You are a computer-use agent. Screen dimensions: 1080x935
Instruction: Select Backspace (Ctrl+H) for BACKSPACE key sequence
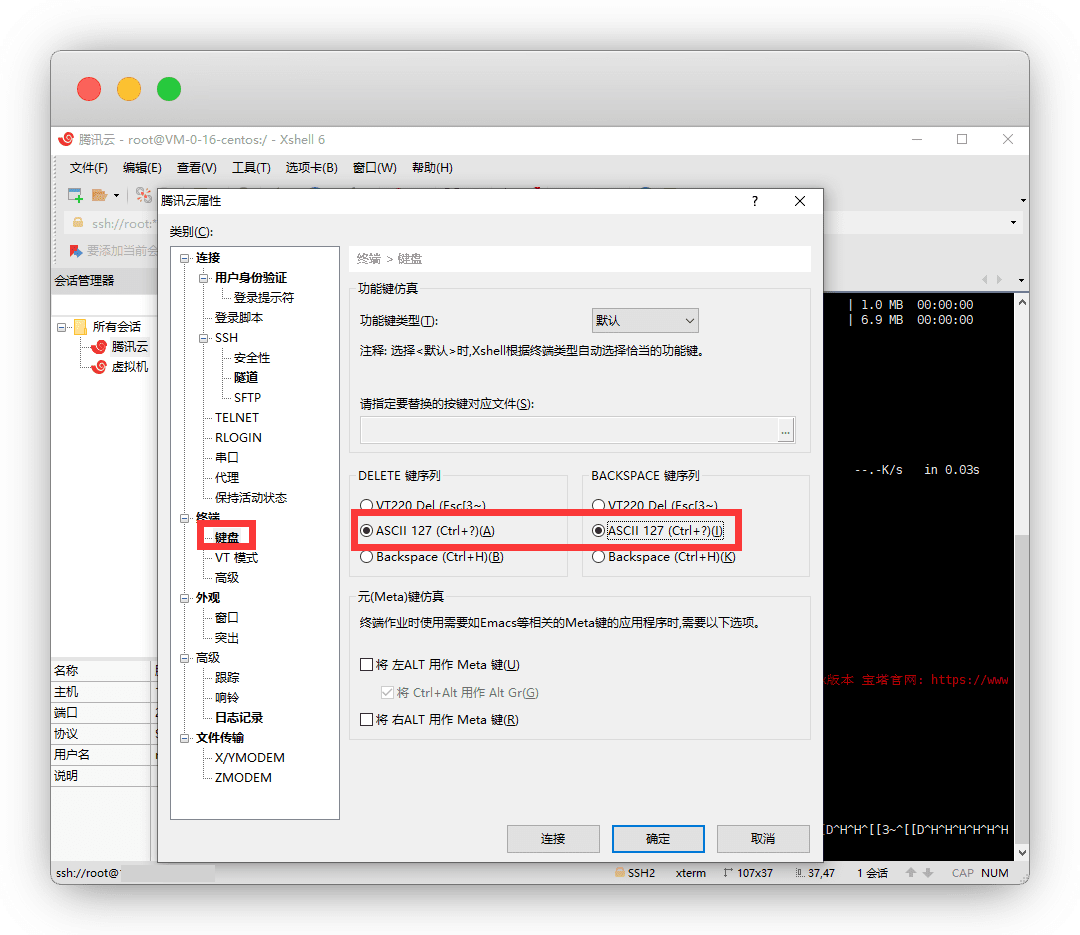point(598,557)
